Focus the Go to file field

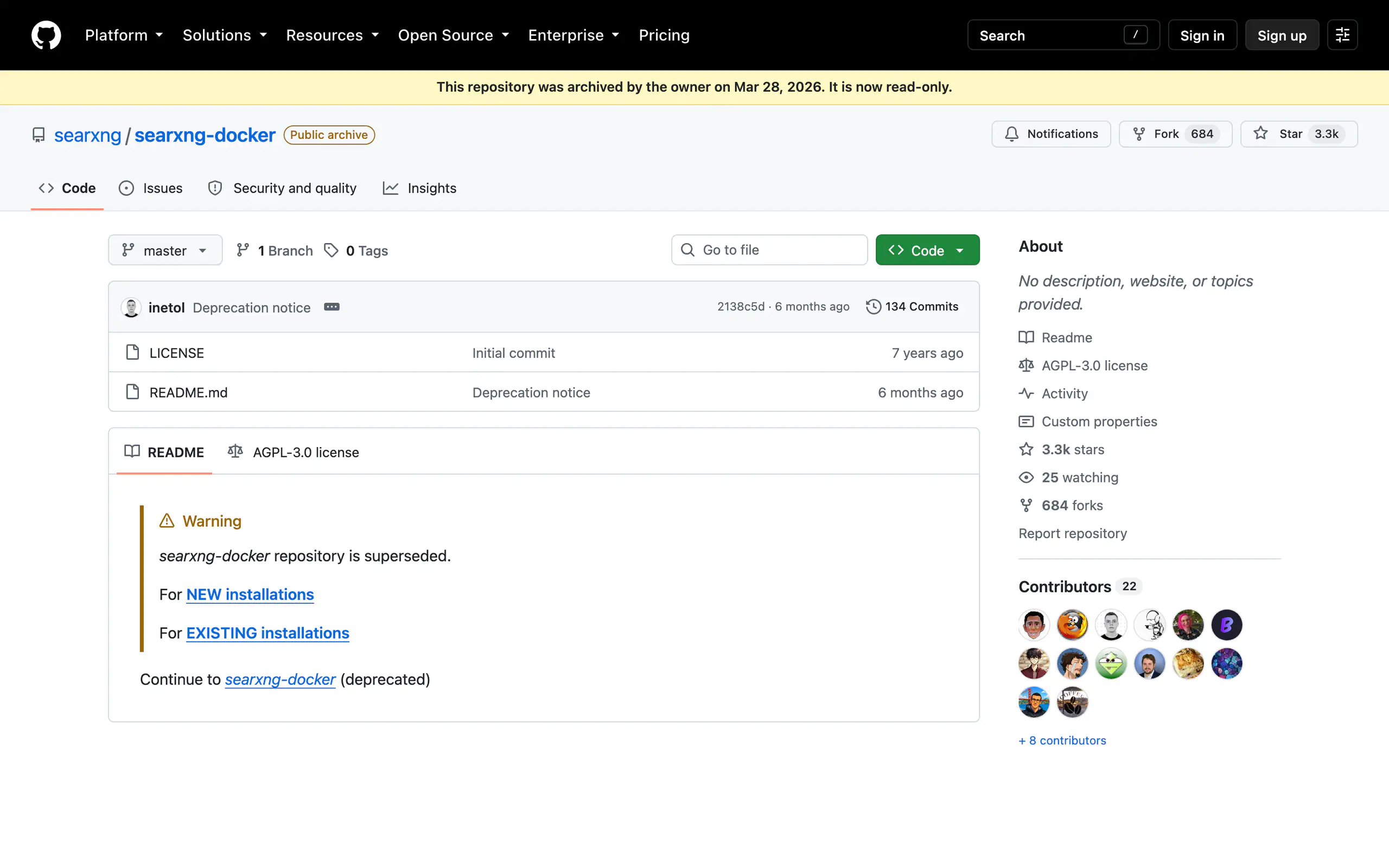point(769,250)
